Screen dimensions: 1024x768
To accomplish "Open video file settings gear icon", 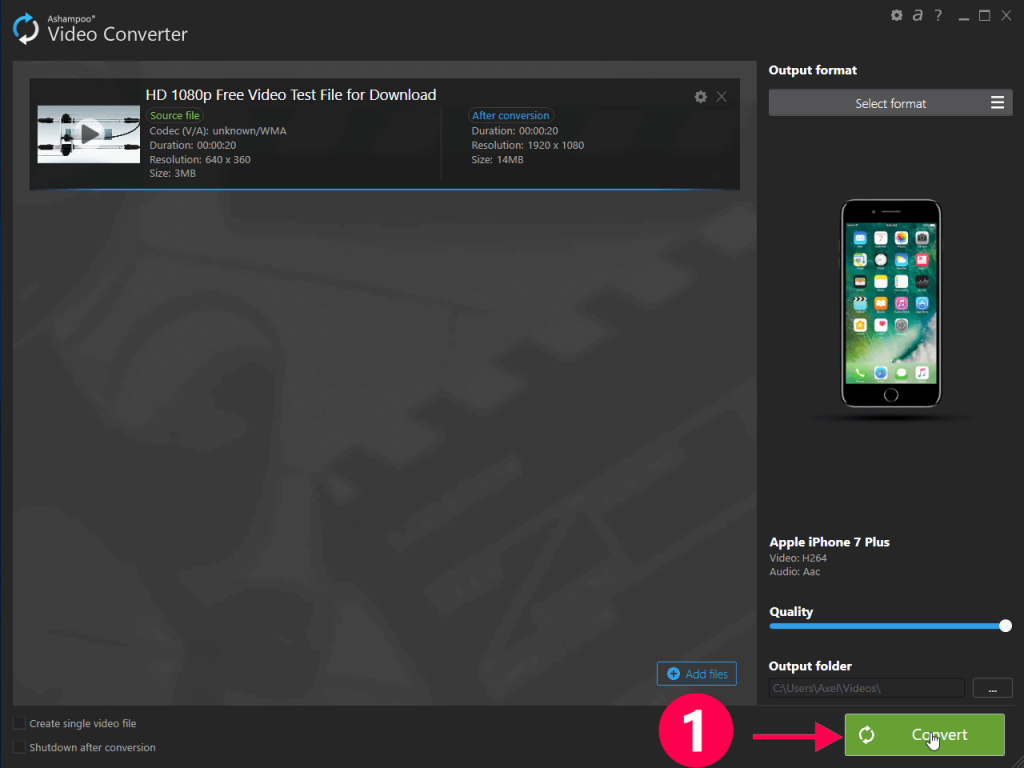I will pos(701,97).
